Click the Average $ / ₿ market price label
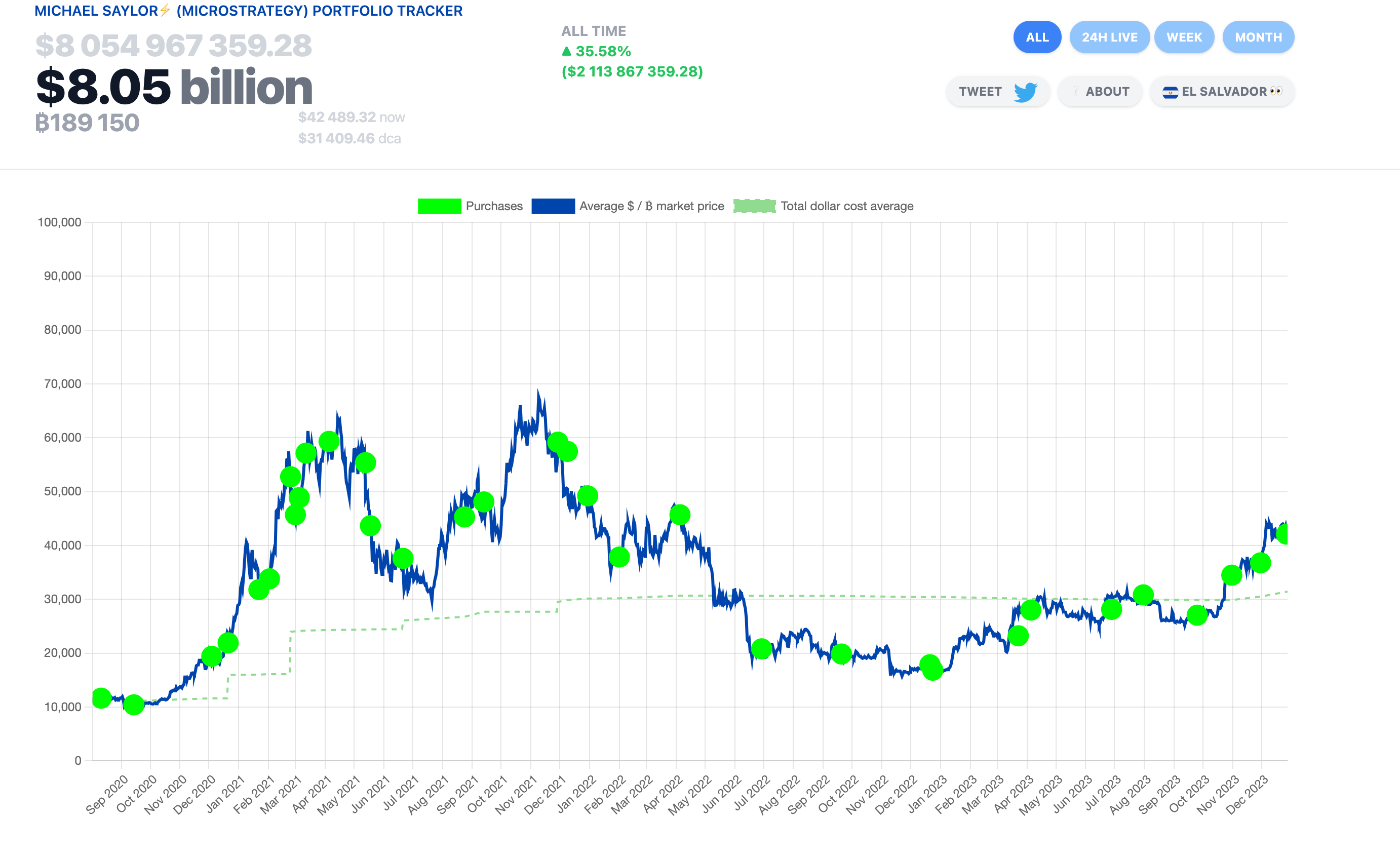 [652, 206]
